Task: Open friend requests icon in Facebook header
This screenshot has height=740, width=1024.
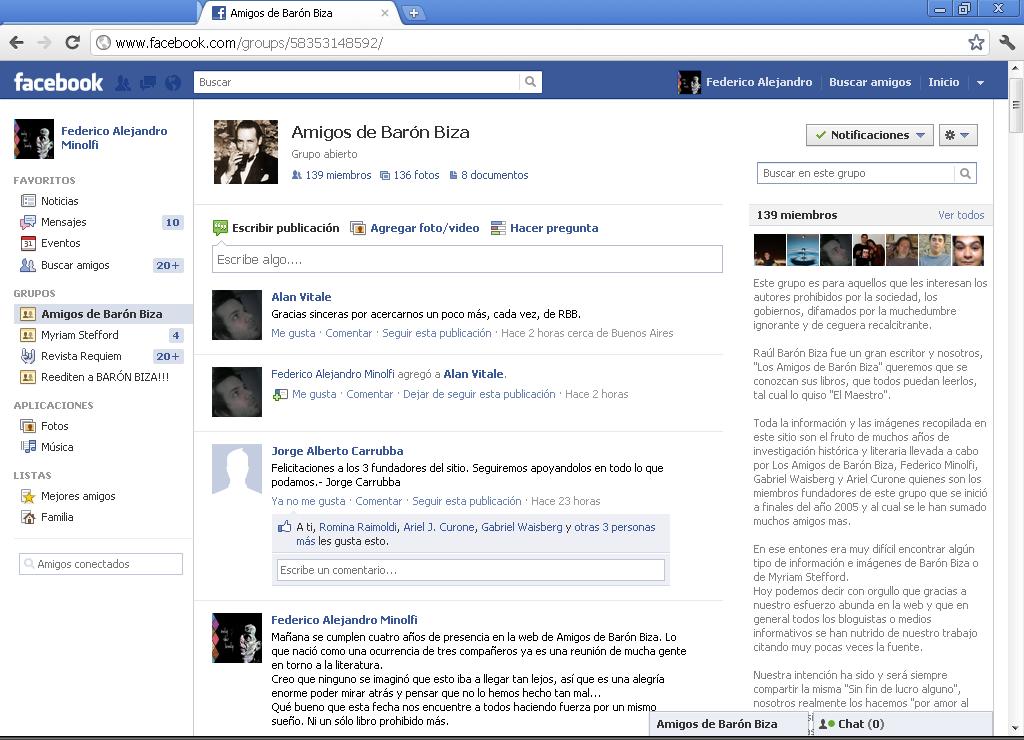Action: [x=123, y=82]
